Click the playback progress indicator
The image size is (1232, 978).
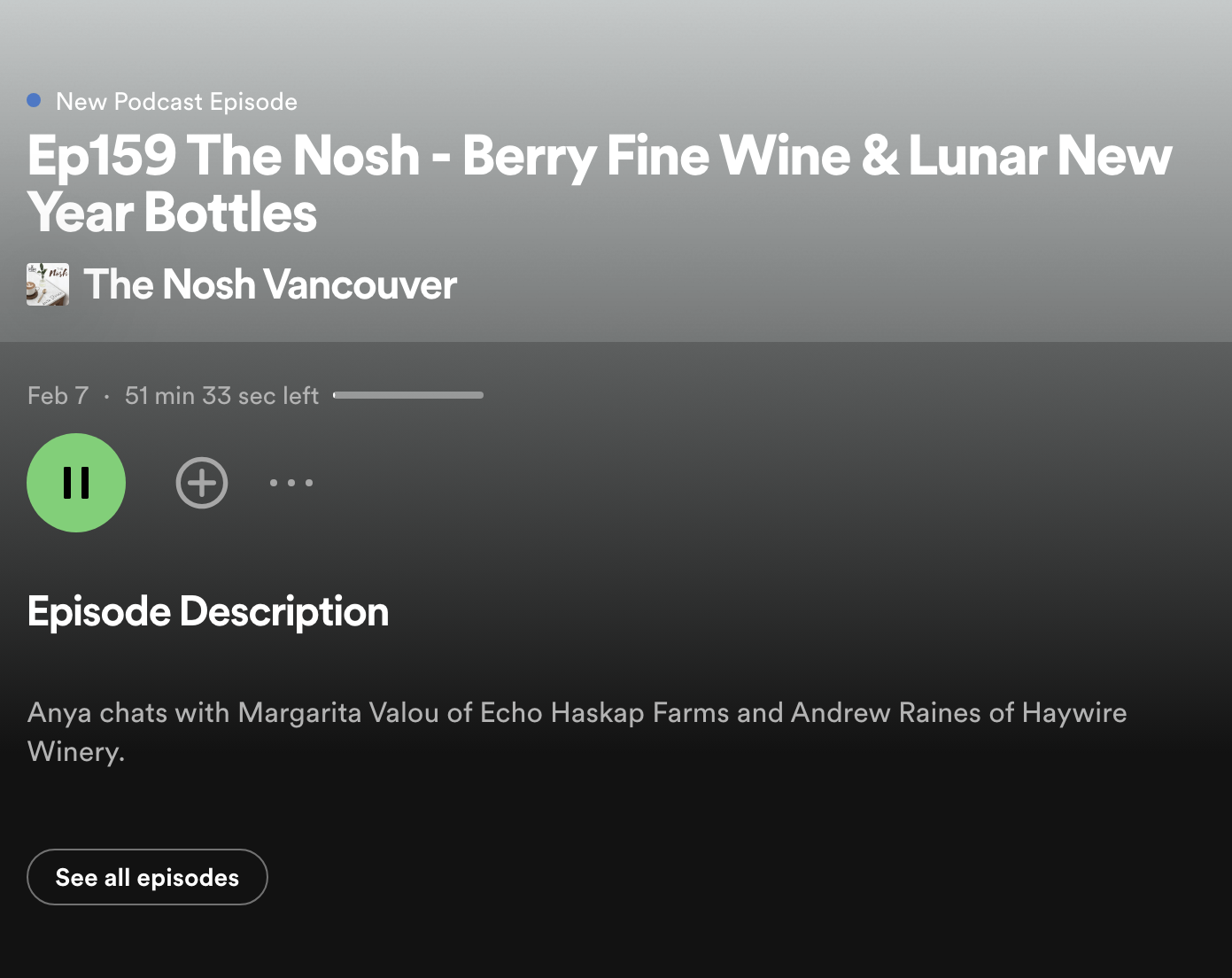[407, 396]
